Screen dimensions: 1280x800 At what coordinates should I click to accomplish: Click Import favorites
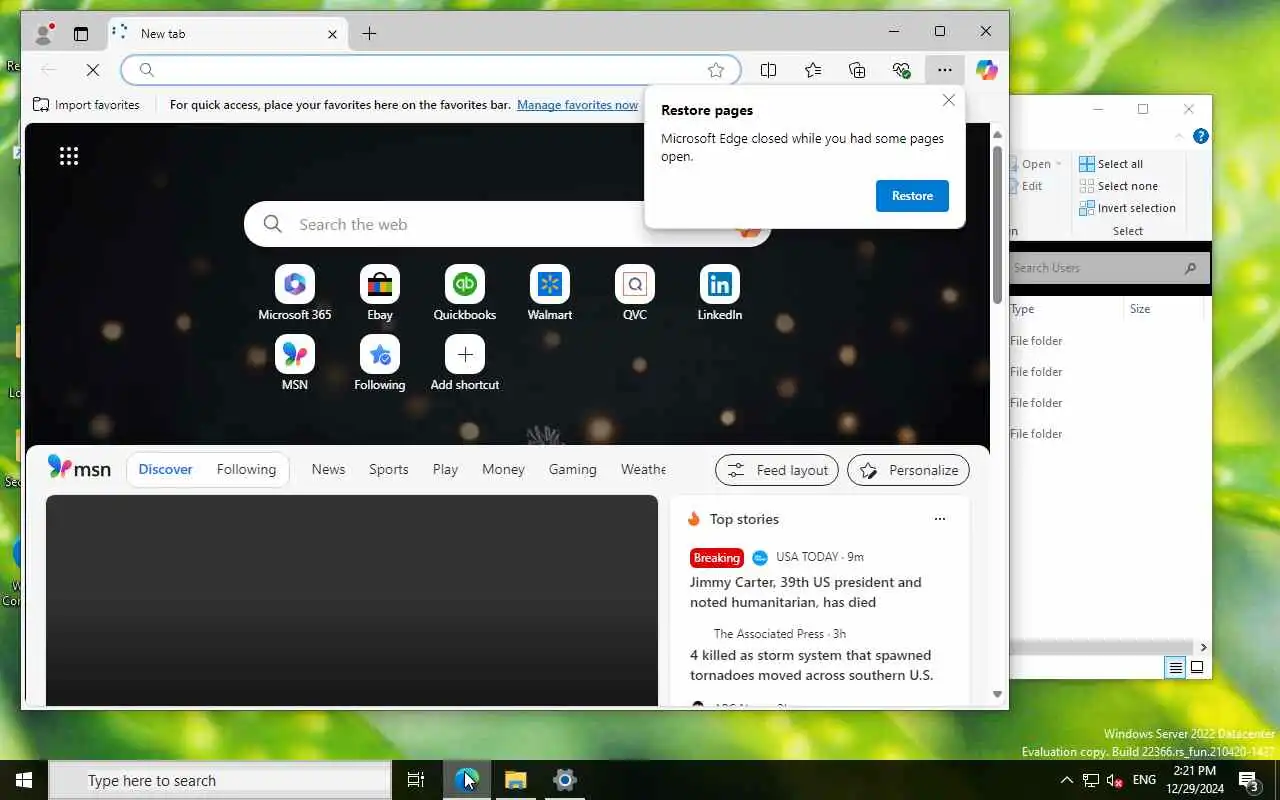[86, 105]
